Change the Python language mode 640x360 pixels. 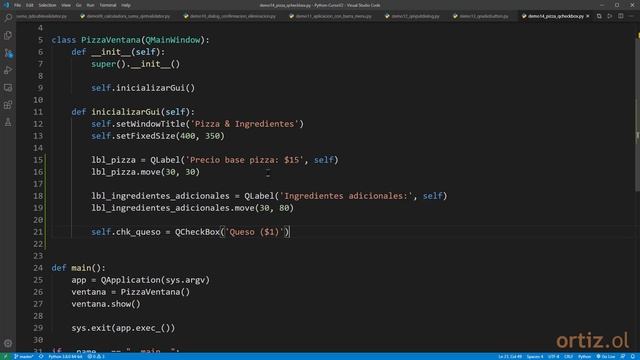click(x=584, y=356)
